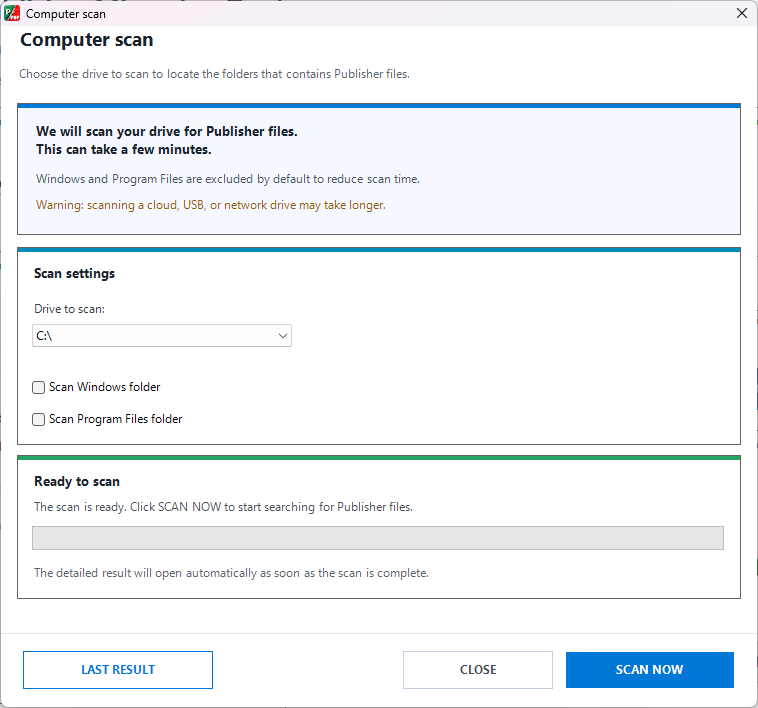This screenshot has width=758, height=708.
Task: Click 'Choose the drive to scan' subtitle
Action: pyautogui.click(x=214, y=74)
